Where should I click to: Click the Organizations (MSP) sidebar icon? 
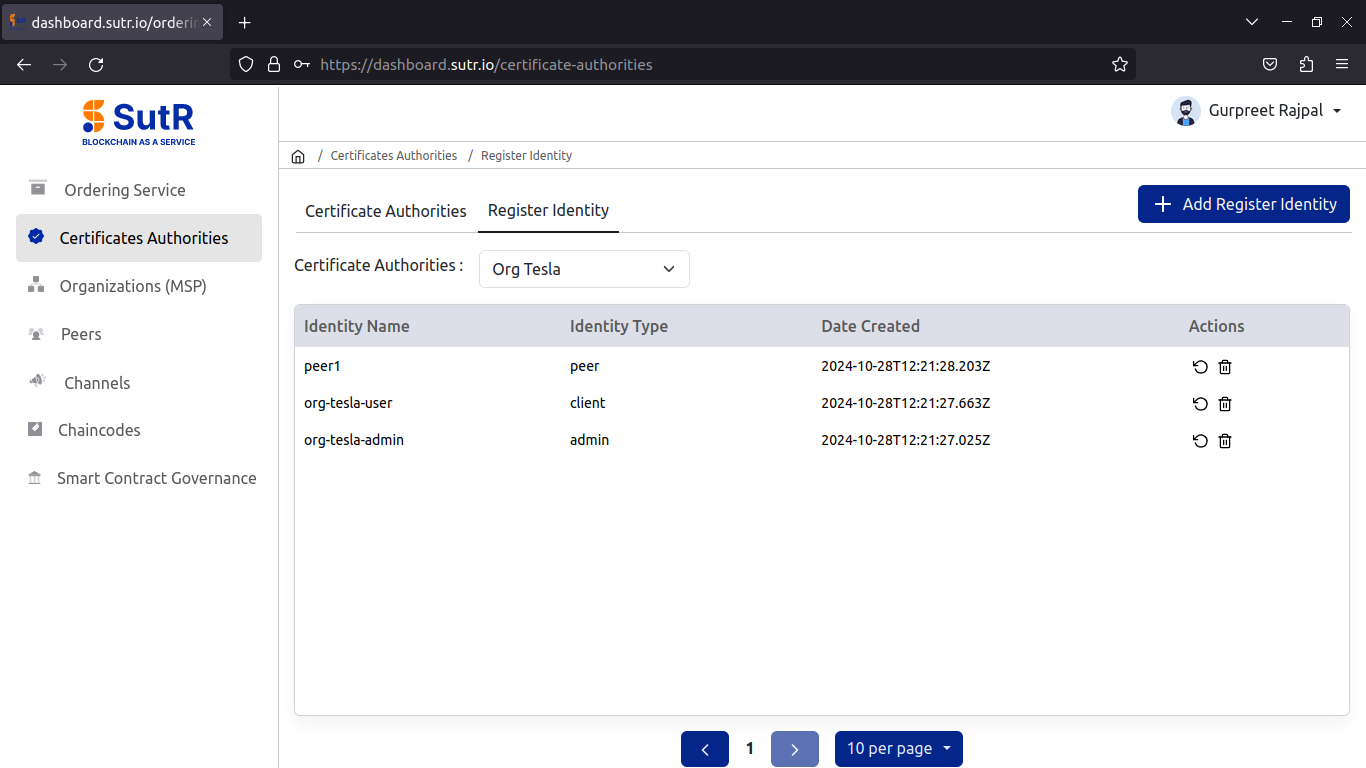click(36, 285)
